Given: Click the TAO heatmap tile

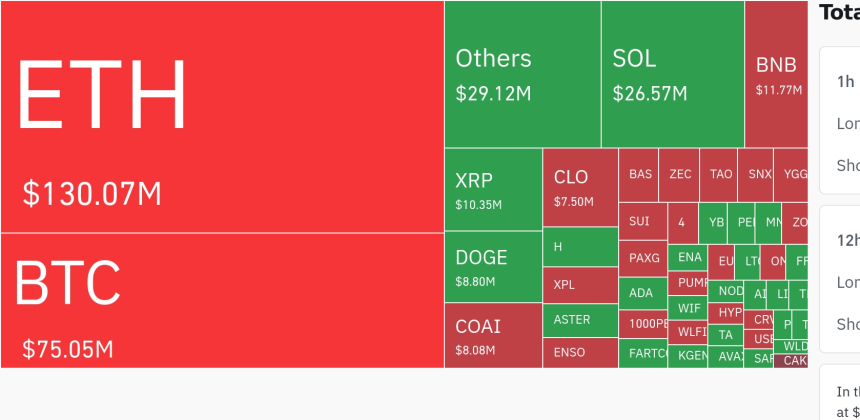Looking at the screenshot, I should (720, 174).
